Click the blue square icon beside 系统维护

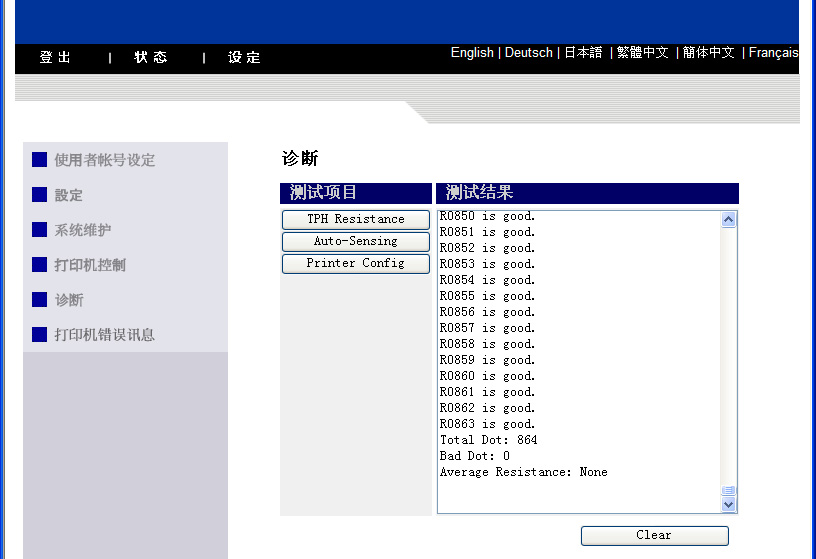(40, 230)
